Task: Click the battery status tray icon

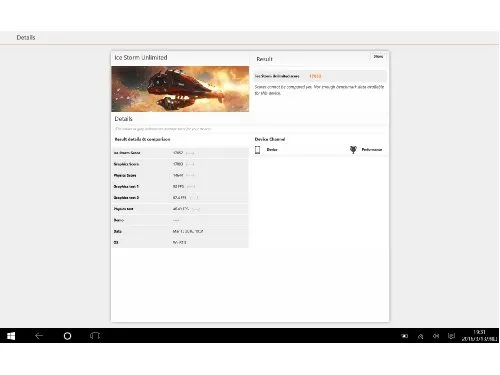Action: [x=405, y=336]
